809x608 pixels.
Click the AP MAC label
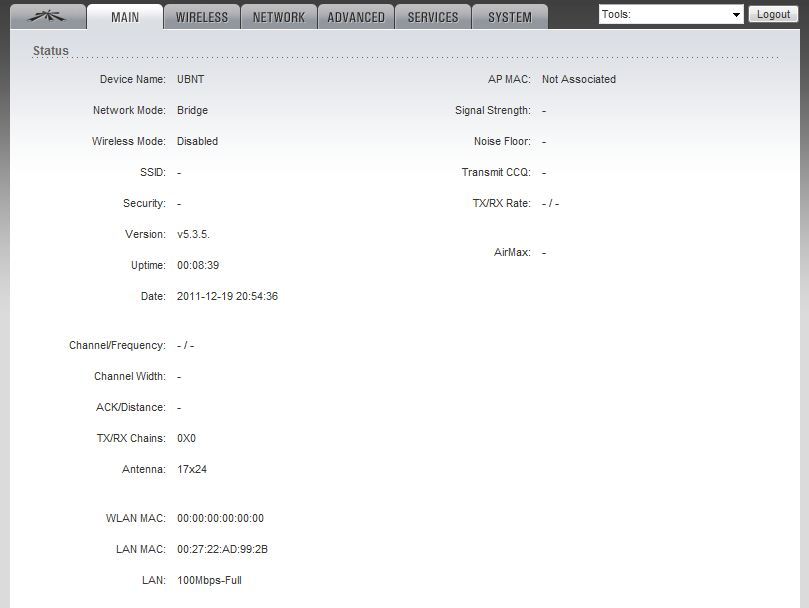[x=509, y=79]
